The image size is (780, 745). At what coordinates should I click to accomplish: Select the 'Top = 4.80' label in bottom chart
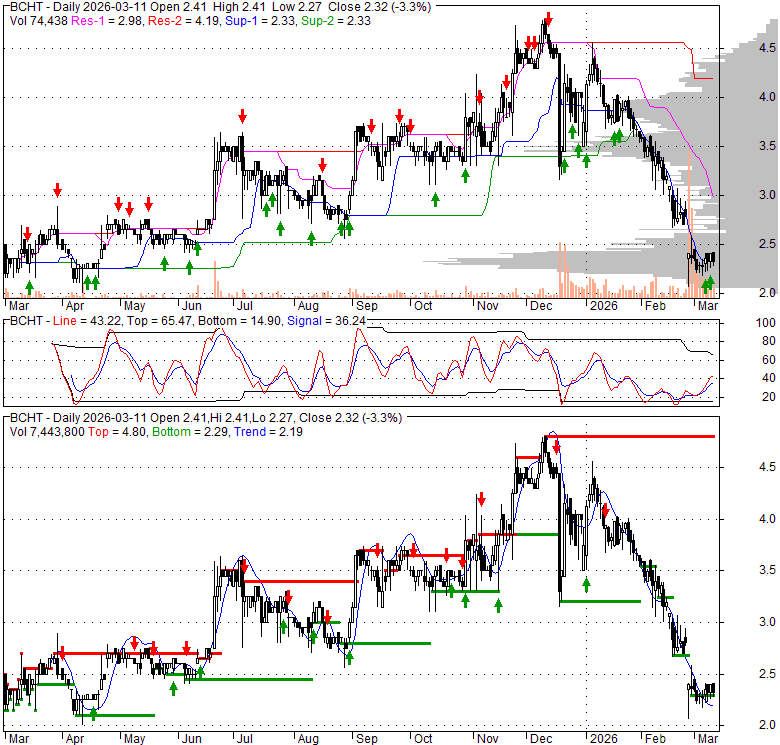click(117, 432)
